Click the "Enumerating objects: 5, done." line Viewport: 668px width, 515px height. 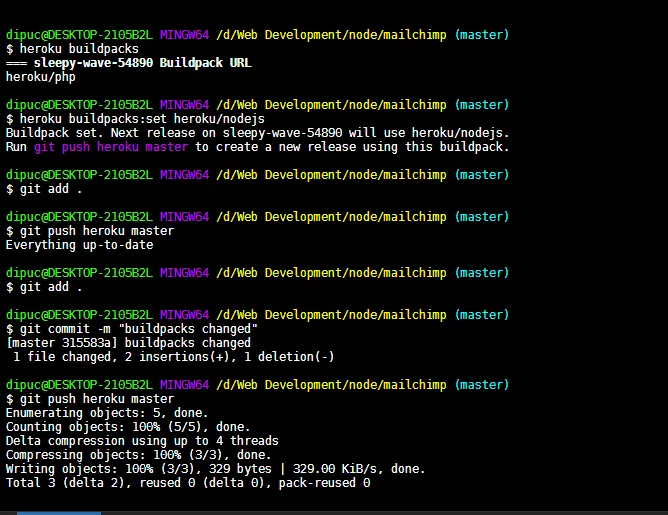pos(107,413)
